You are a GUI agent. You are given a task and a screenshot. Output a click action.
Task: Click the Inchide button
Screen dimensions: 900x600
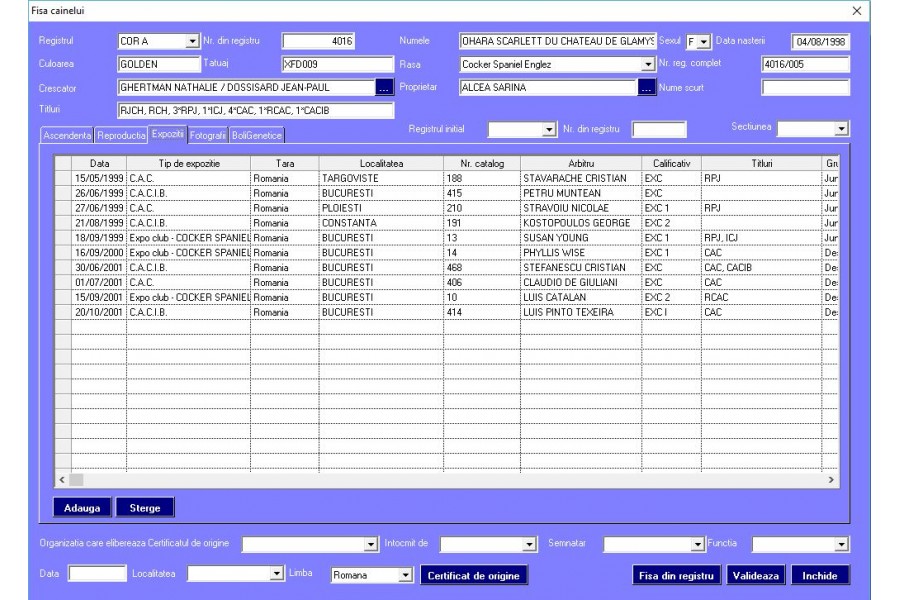coord(820,575)
